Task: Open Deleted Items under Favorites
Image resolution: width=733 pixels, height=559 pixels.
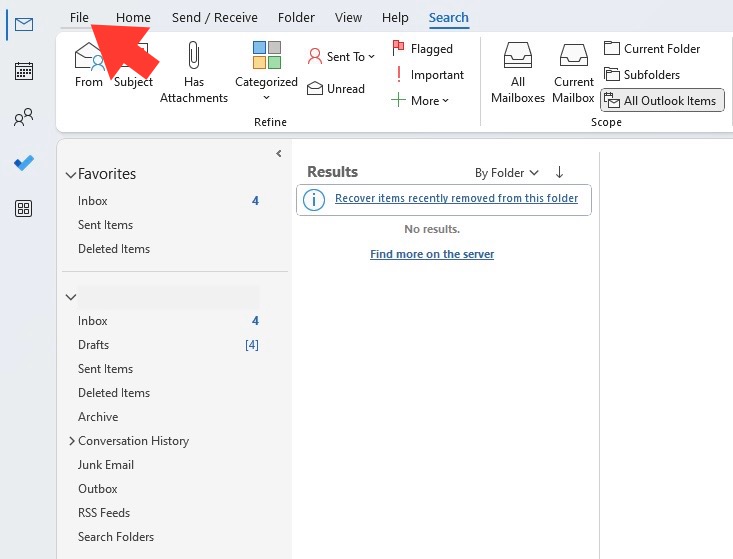Action: click(x=168, y=249)
